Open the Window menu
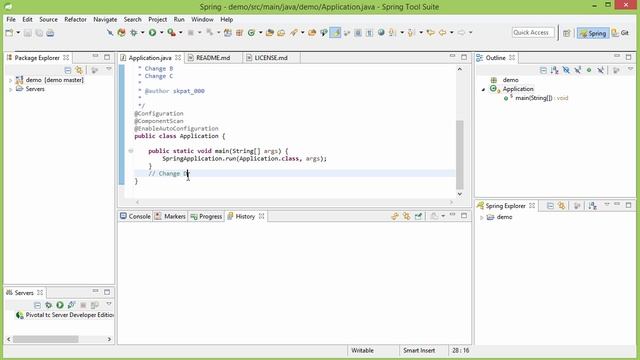The height and width of the screenshot is (360, 640). click(x=202, y=19)
